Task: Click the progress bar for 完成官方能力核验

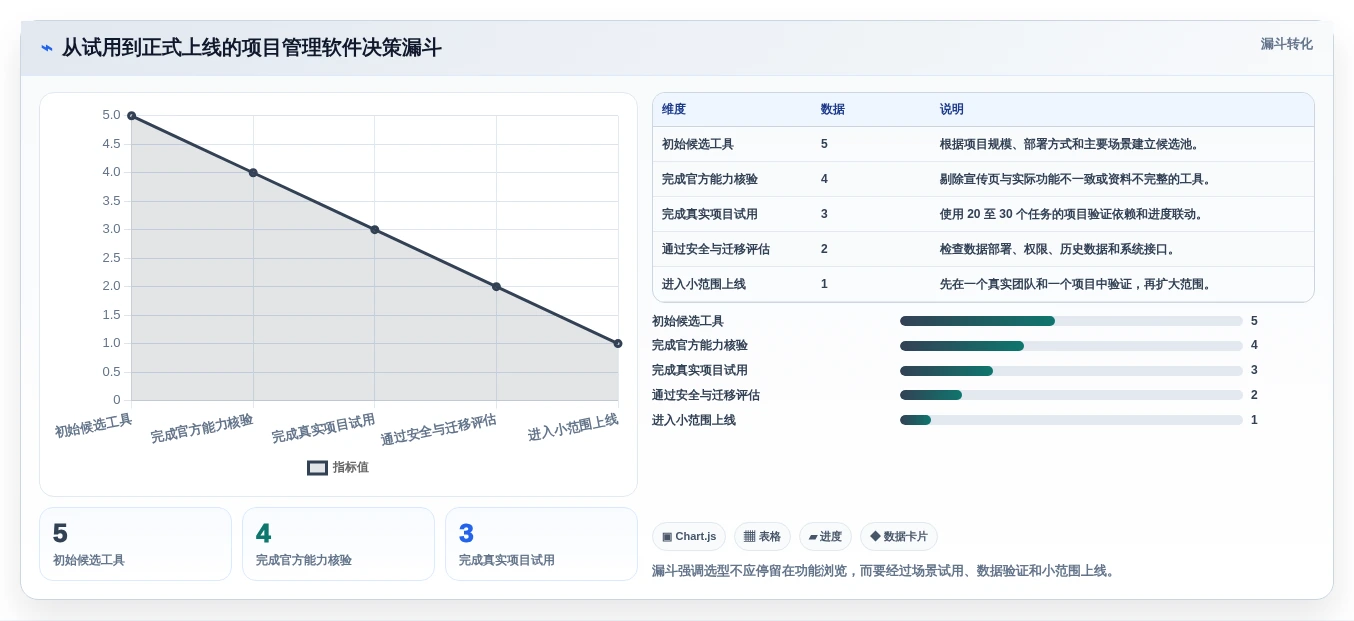Action: tap(1071, 346)
